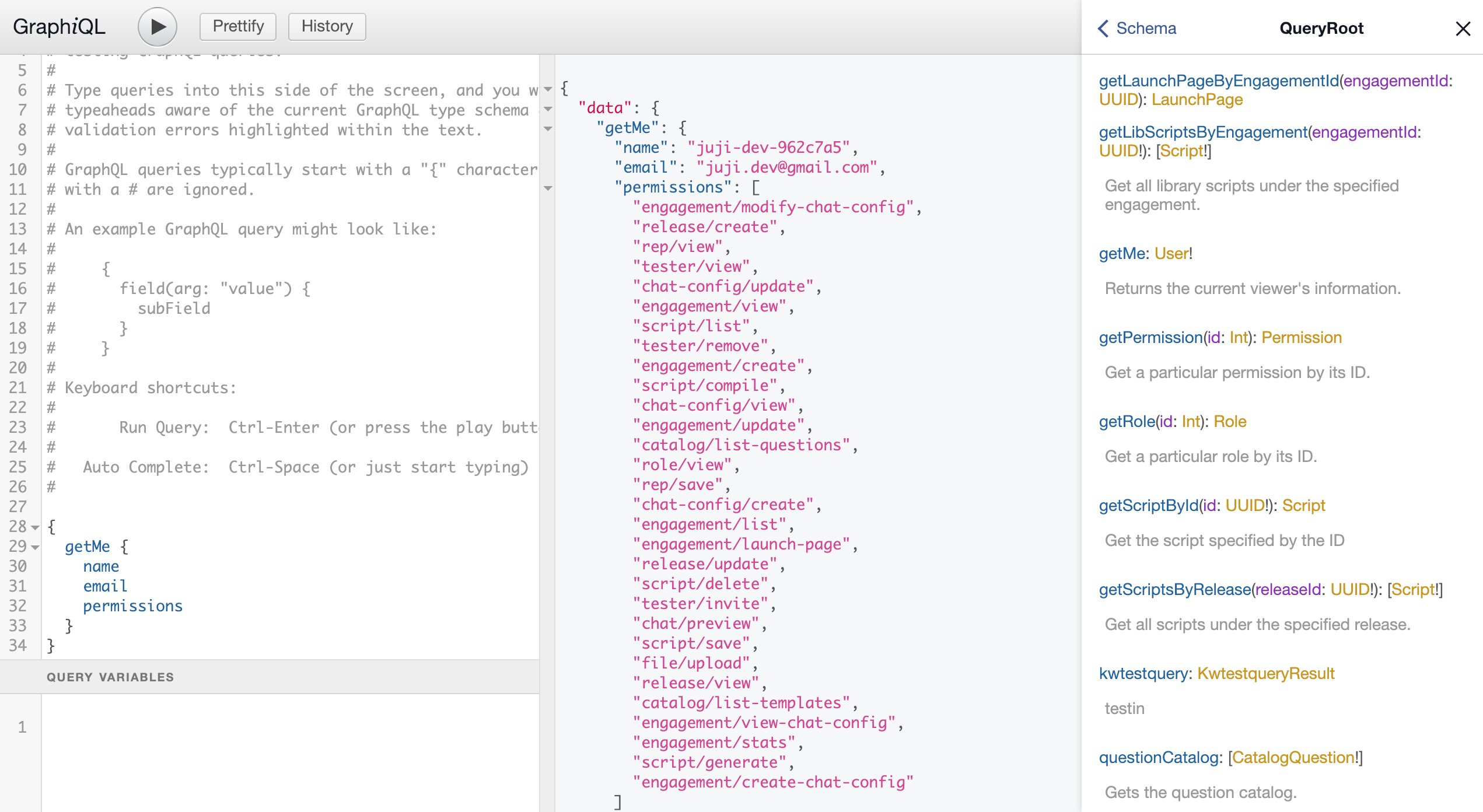Click "engagement/modify-chat-config" permission in results
1483x812 pixels.
[x=773, y=207]
